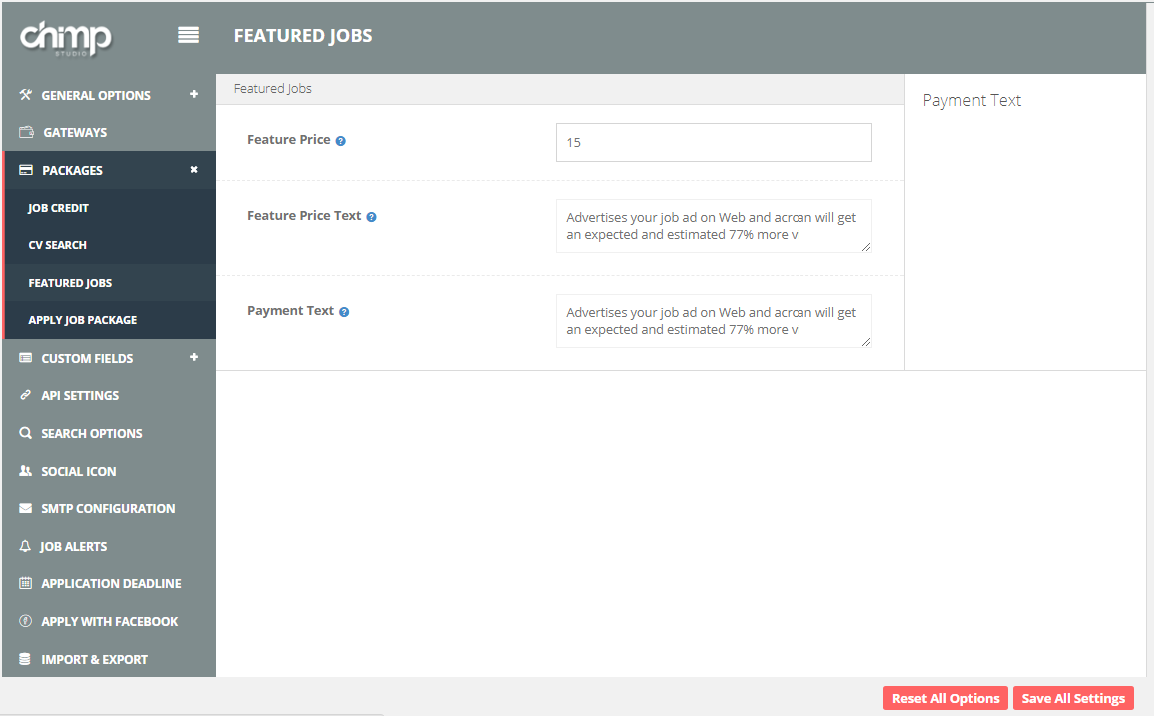The height and width of the screenshot is (716, 1154).
Task: Open API Settings section
Action: pos(80,395)
